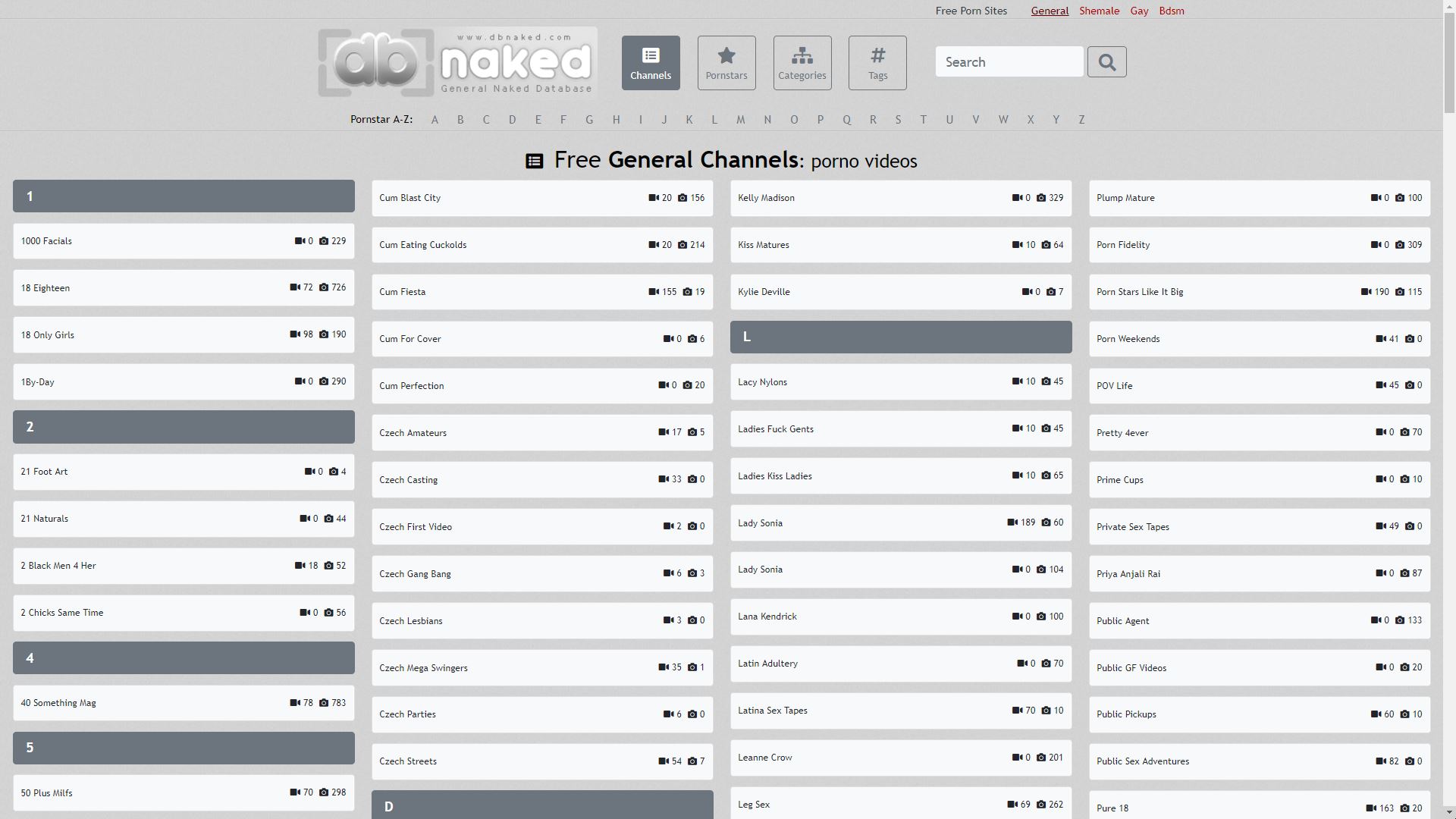Focus the Search text field

coord(1009,62)
